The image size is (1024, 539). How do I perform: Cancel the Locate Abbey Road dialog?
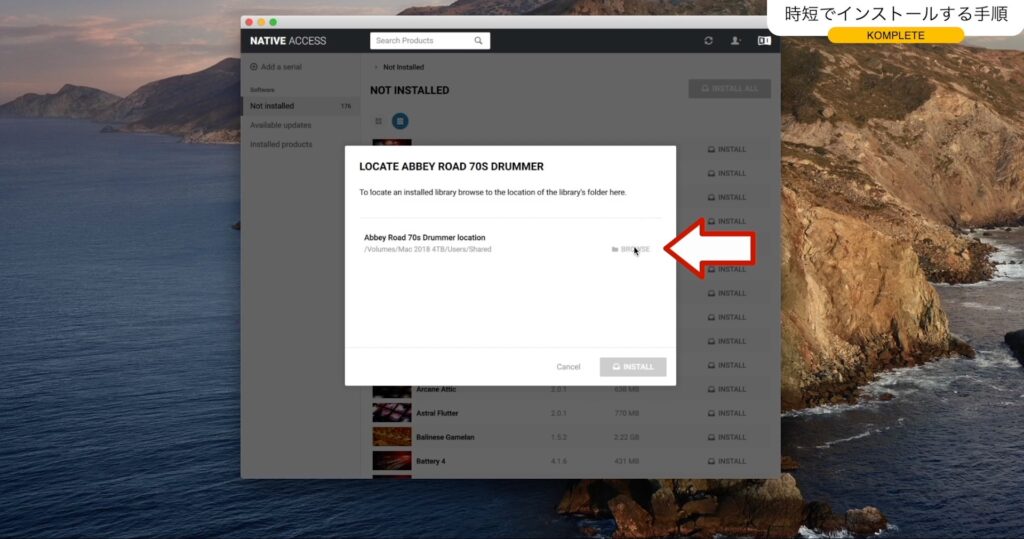tap(568, 367)
